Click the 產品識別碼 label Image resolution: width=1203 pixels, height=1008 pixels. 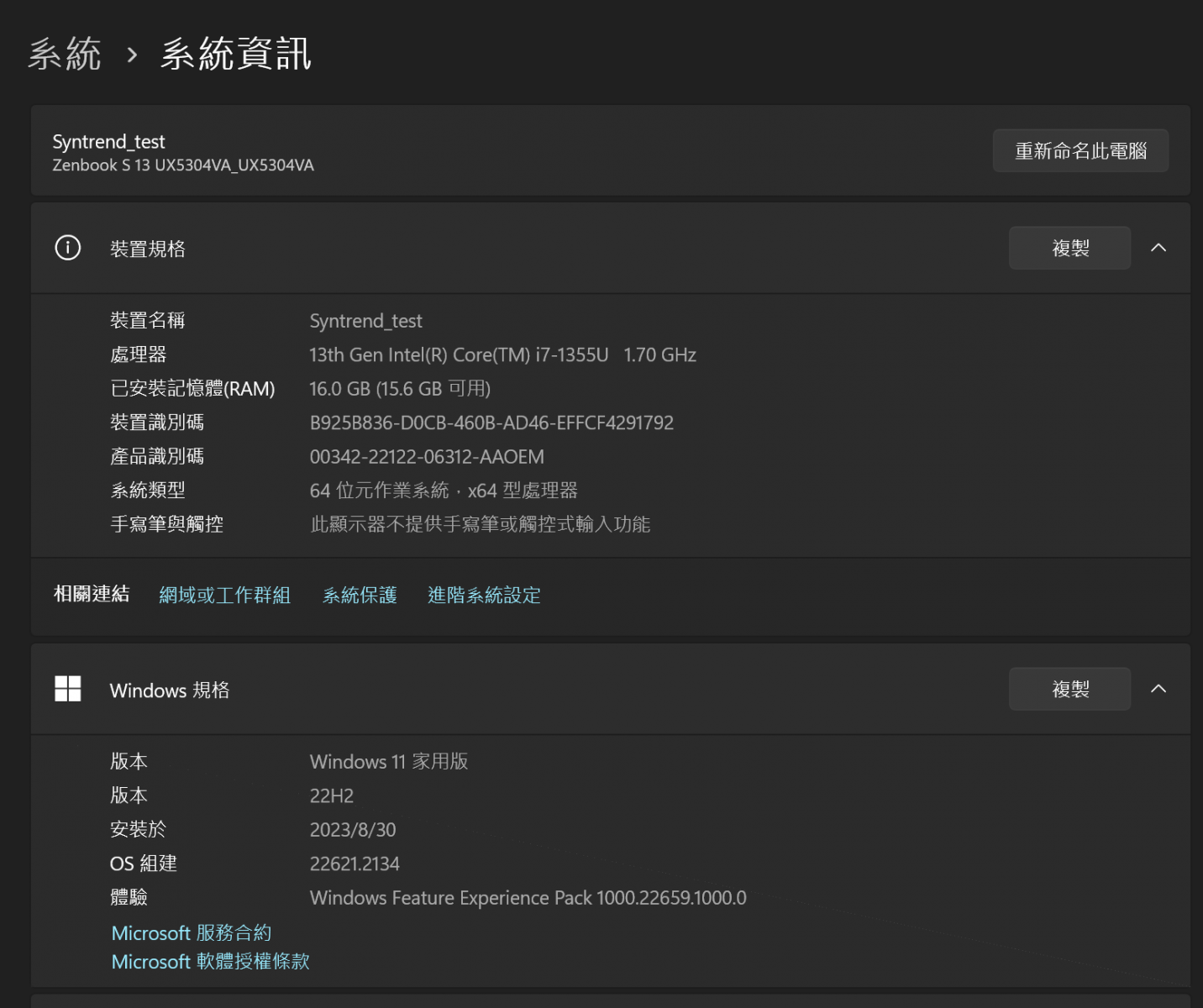click(157, 456)
